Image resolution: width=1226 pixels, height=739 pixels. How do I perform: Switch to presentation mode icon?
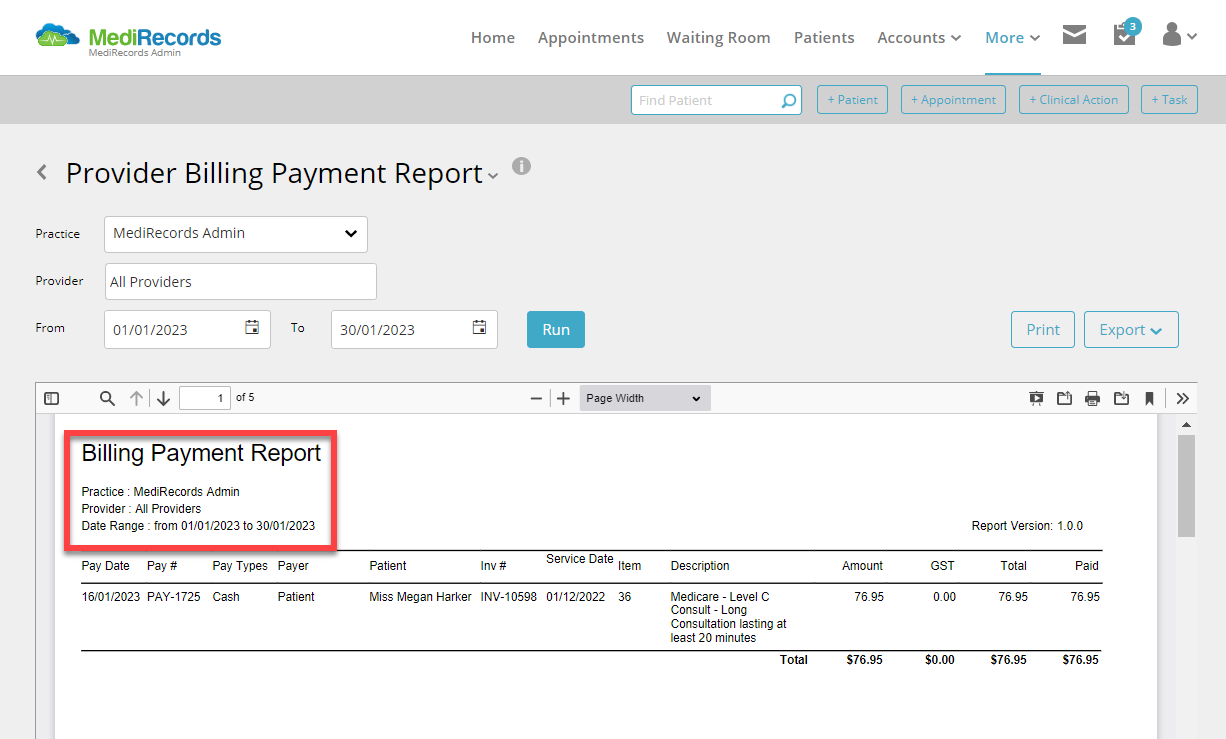(1036, 398)
